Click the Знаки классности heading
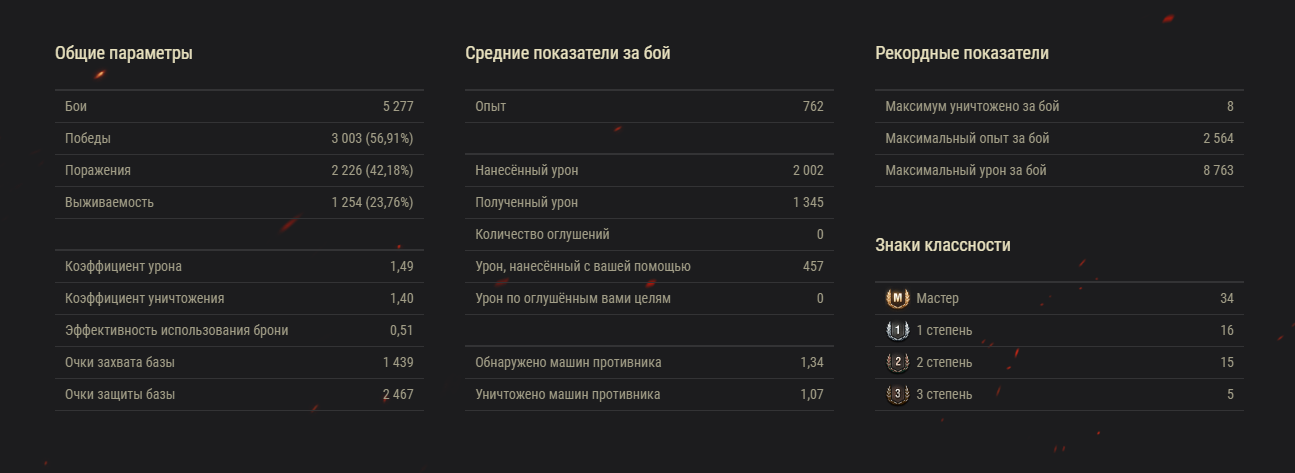The image size is (1295, 473). pos(943,245)
